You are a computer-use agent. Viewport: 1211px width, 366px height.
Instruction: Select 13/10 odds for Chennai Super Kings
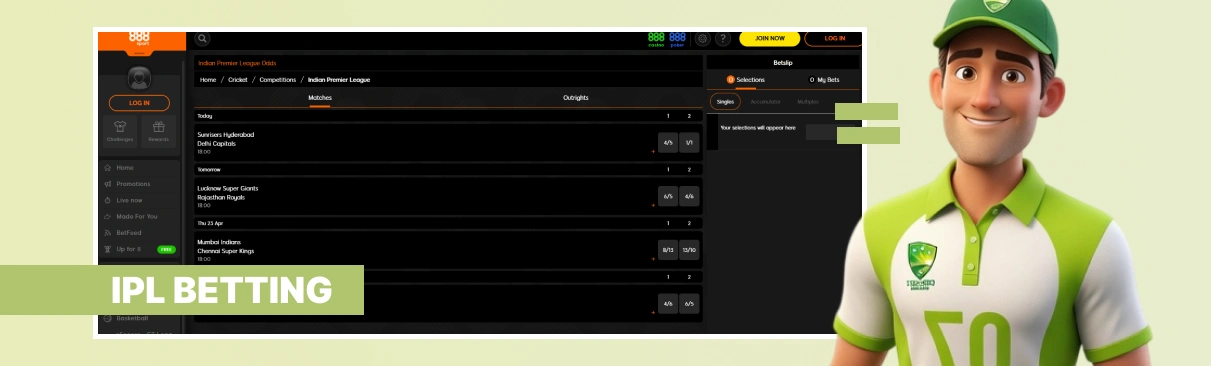tap(689, 249)
